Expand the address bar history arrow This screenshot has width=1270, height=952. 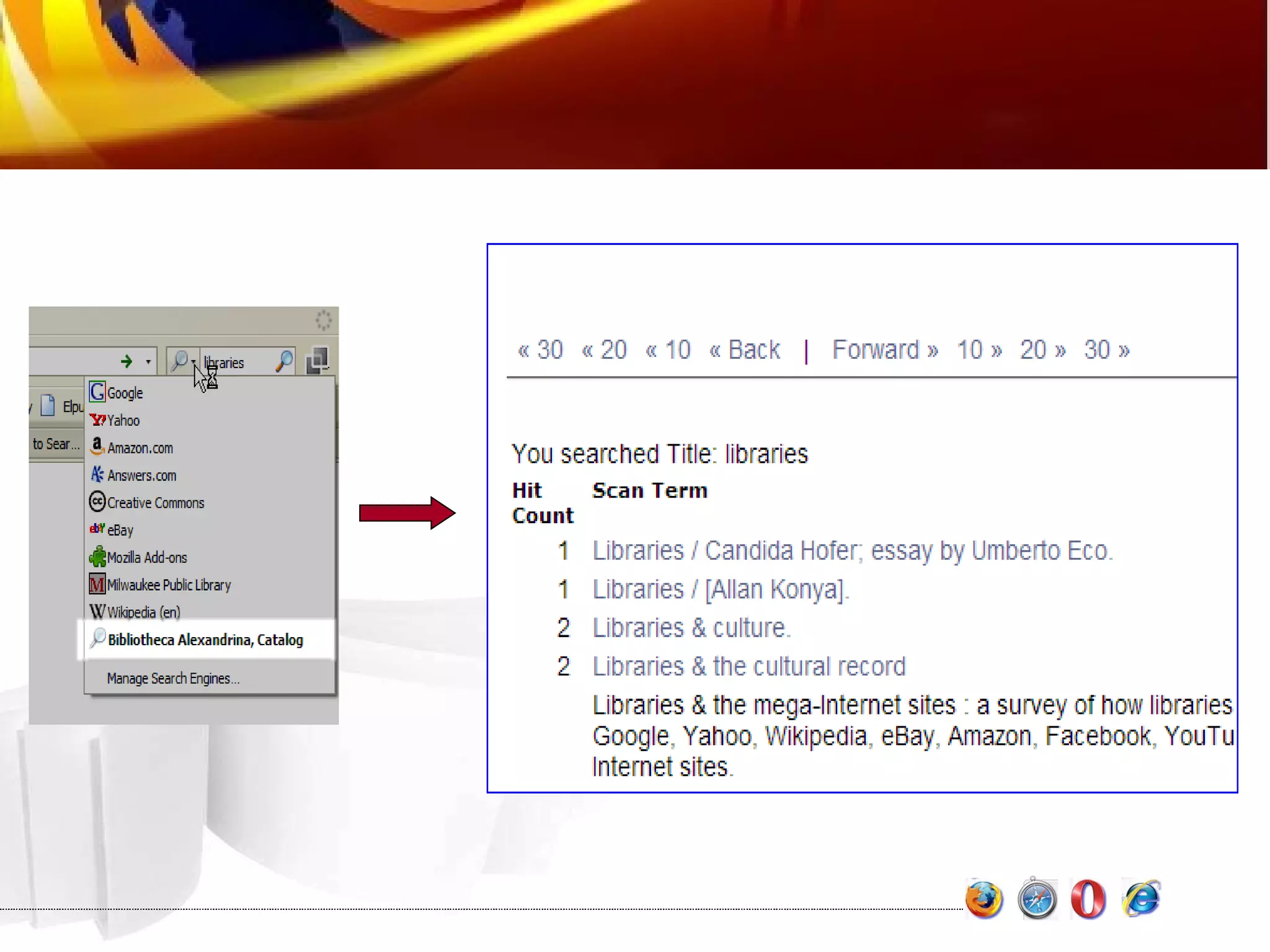148,361
